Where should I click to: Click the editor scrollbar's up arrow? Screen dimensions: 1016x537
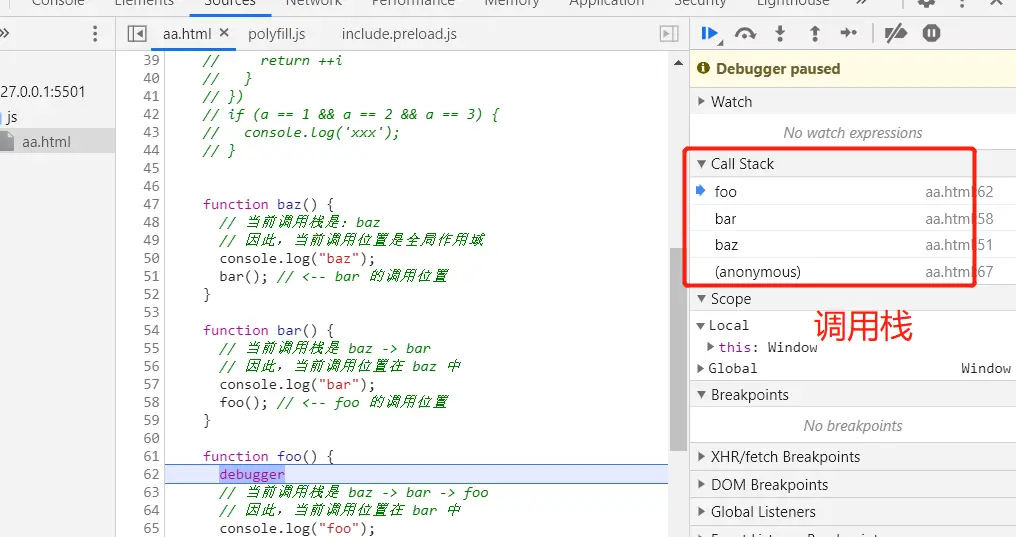coord(678,63)
